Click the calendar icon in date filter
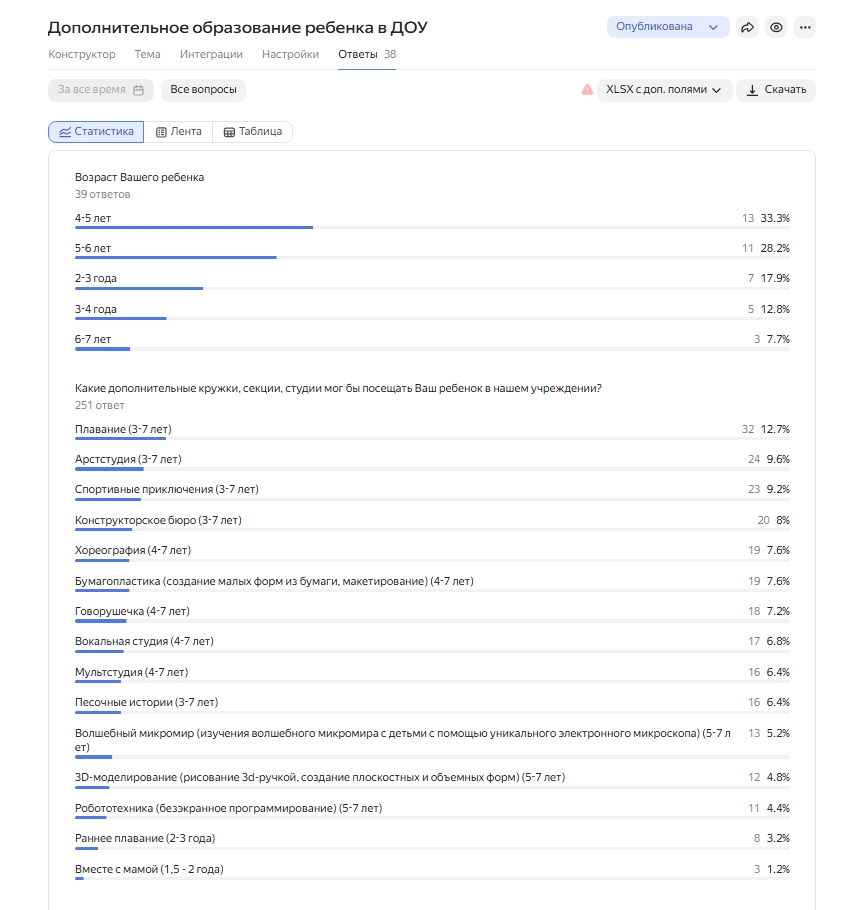The width and height of the screenshot is (861, 910). point(138,90)
